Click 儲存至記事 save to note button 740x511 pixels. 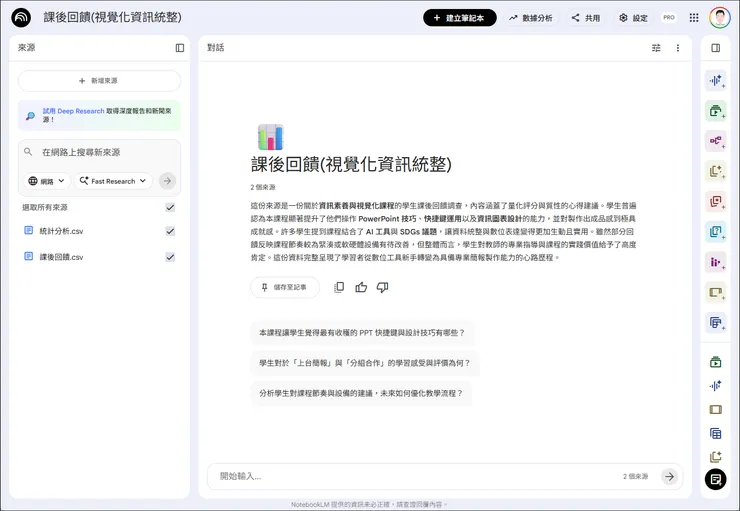point(285,287)
